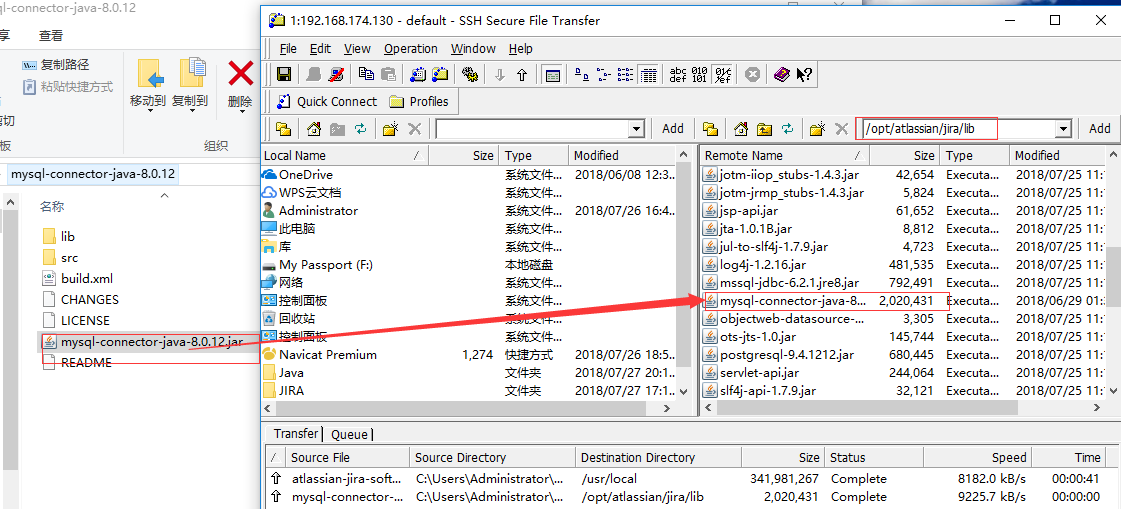Click remote pane folder-tree icon
This screenshot has width=1121, height=509.
click(x=710, y=129)
